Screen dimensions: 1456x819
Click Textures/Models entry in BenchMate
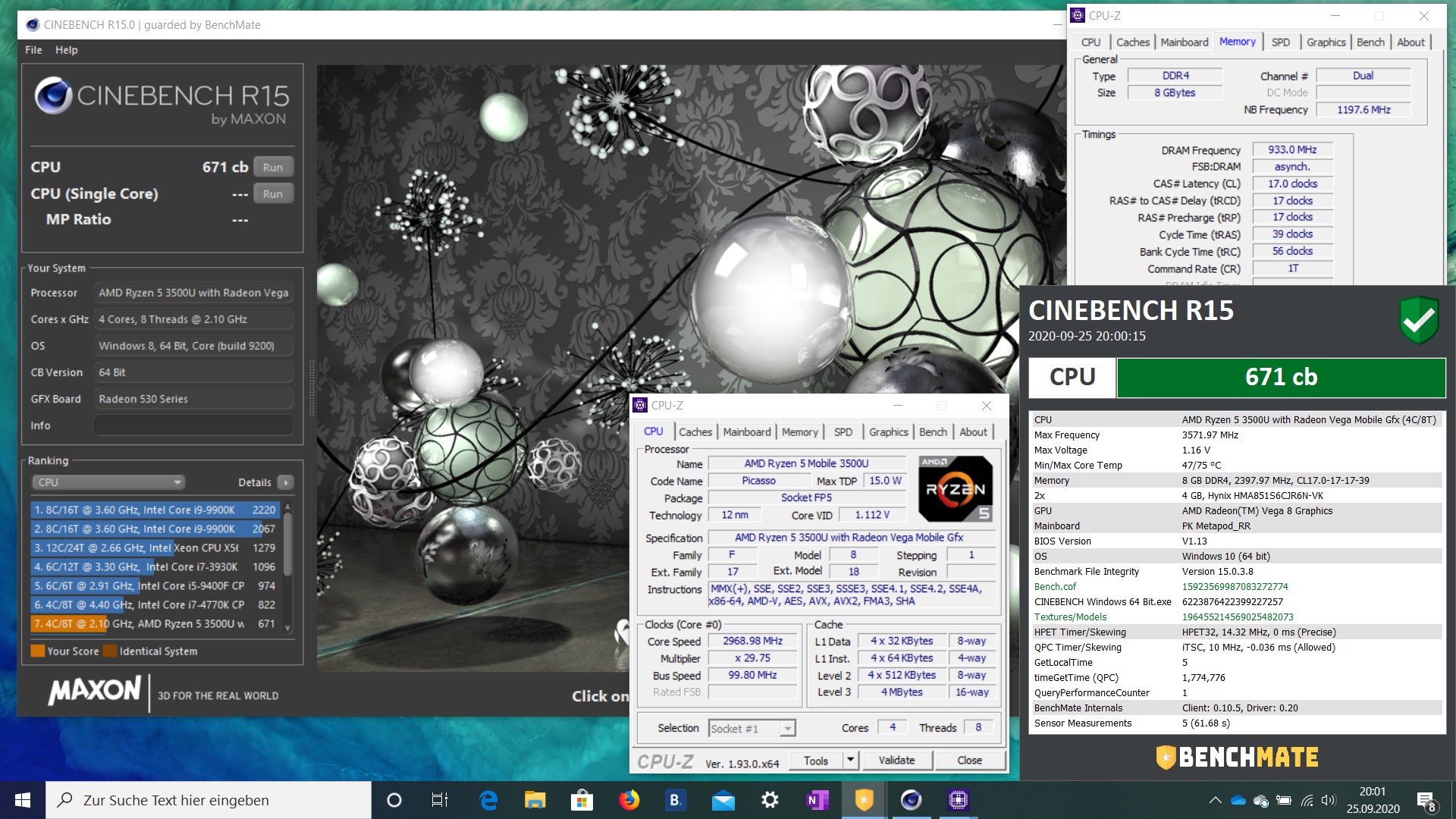click(x=1070, y=617)
